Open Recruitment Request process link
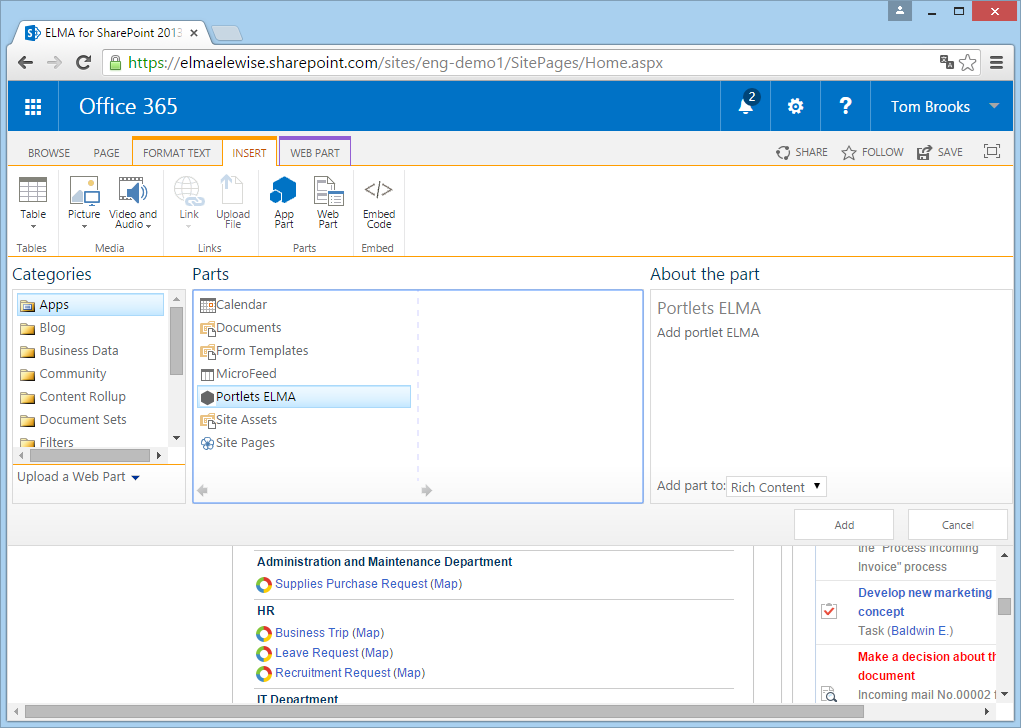Screen dimensions: 1021x728 pyautogui.click(x=333, y=673)
